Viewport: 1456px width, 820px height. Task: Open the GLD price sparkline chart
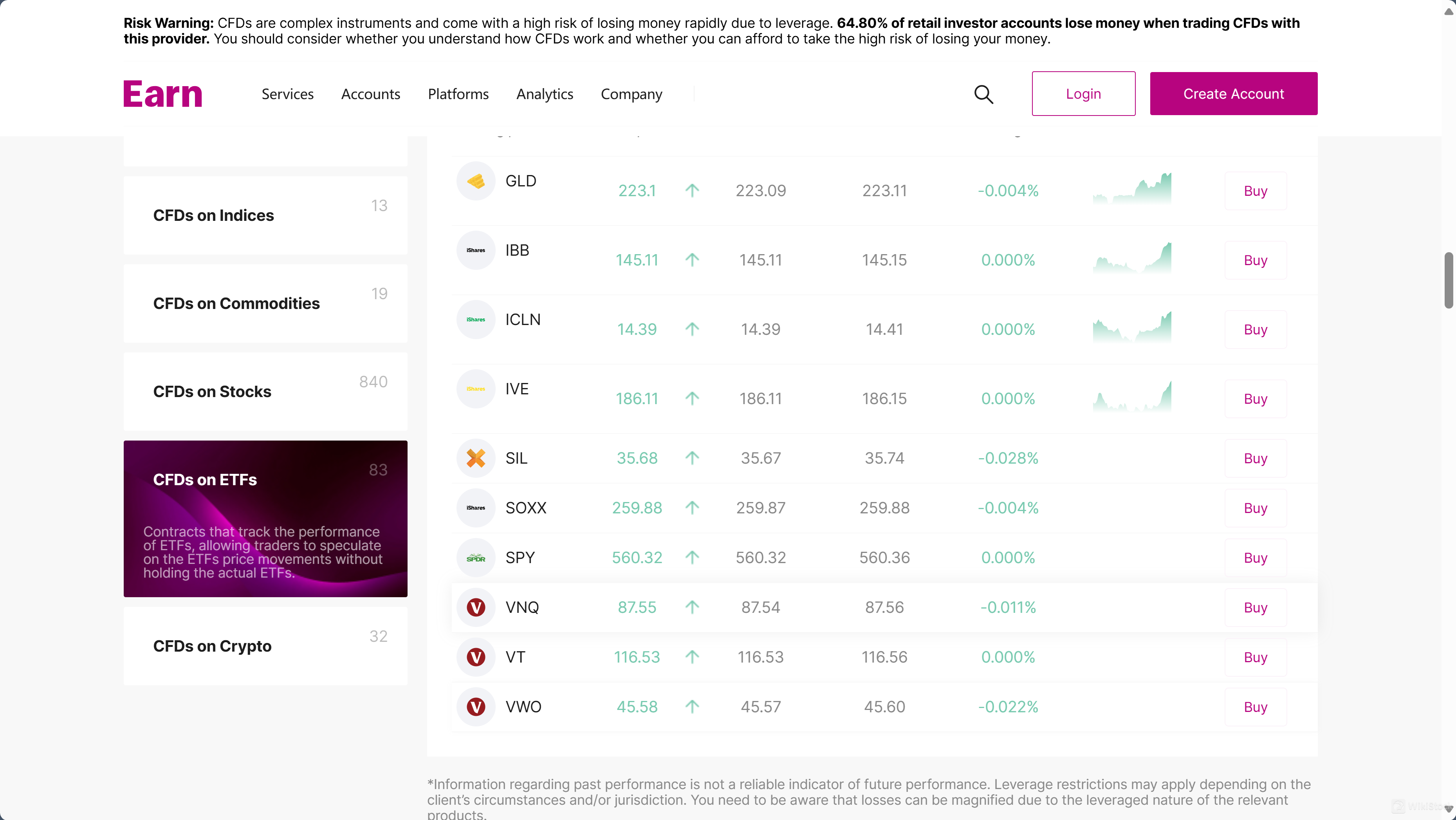pos(1131,190)
